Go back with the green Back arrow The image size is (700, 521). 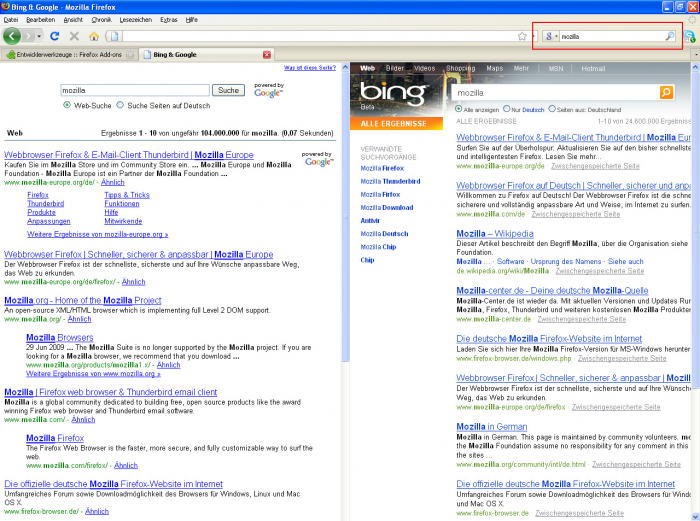click(12, 36)
